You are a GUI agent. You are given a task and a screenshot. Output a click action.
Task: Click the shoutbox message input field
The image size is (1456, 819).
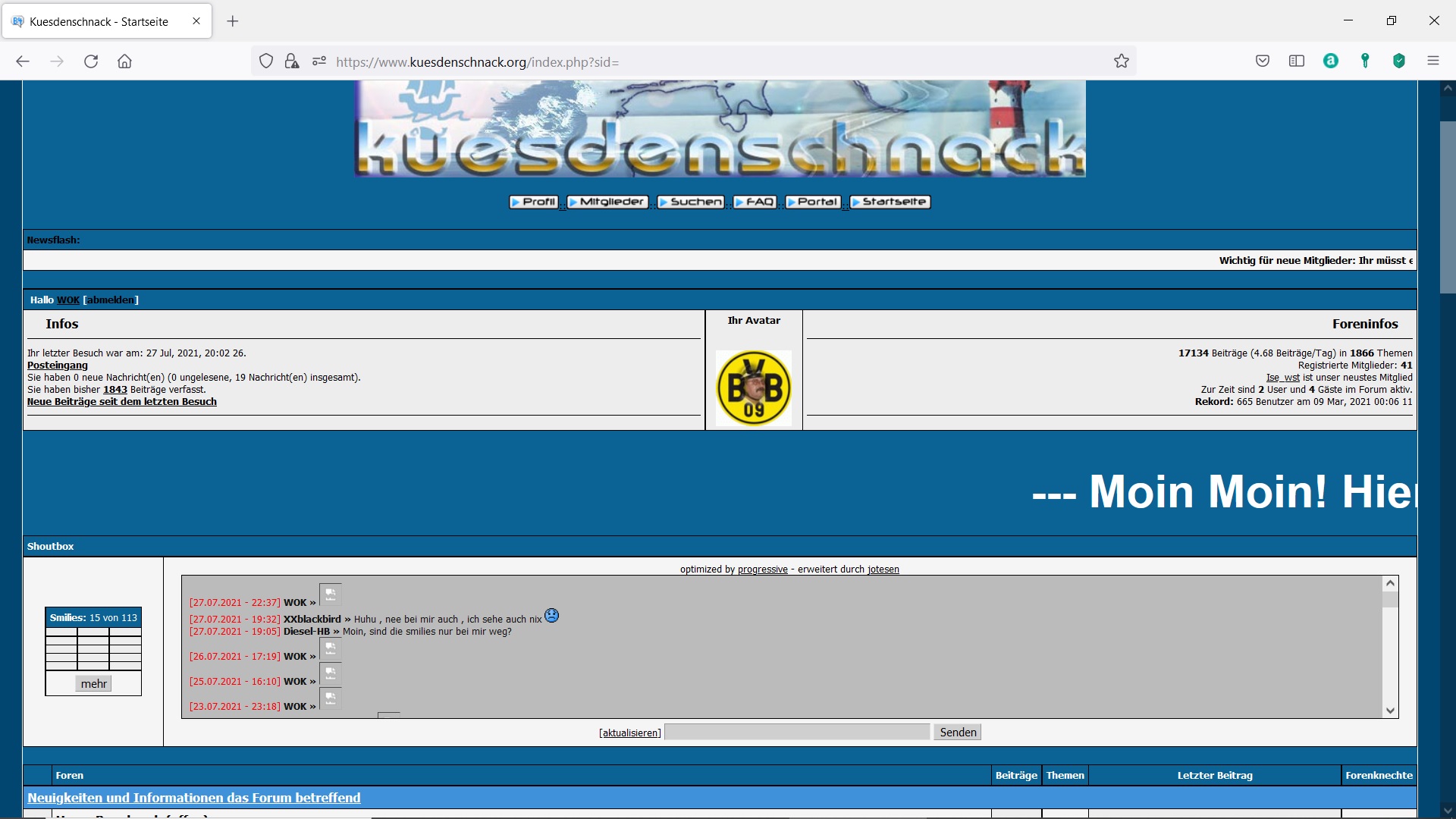(x=797, y=733)
